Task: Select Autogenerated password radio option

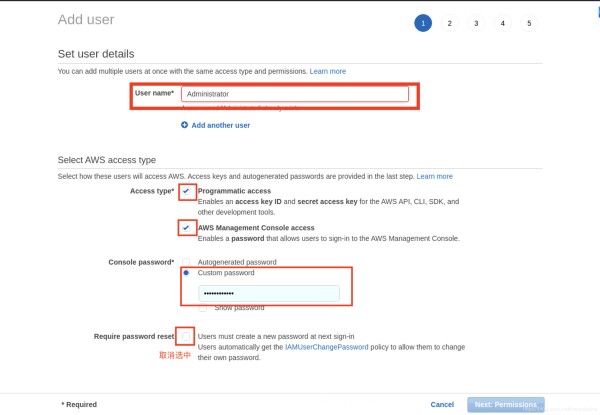Action: (186, 262)
